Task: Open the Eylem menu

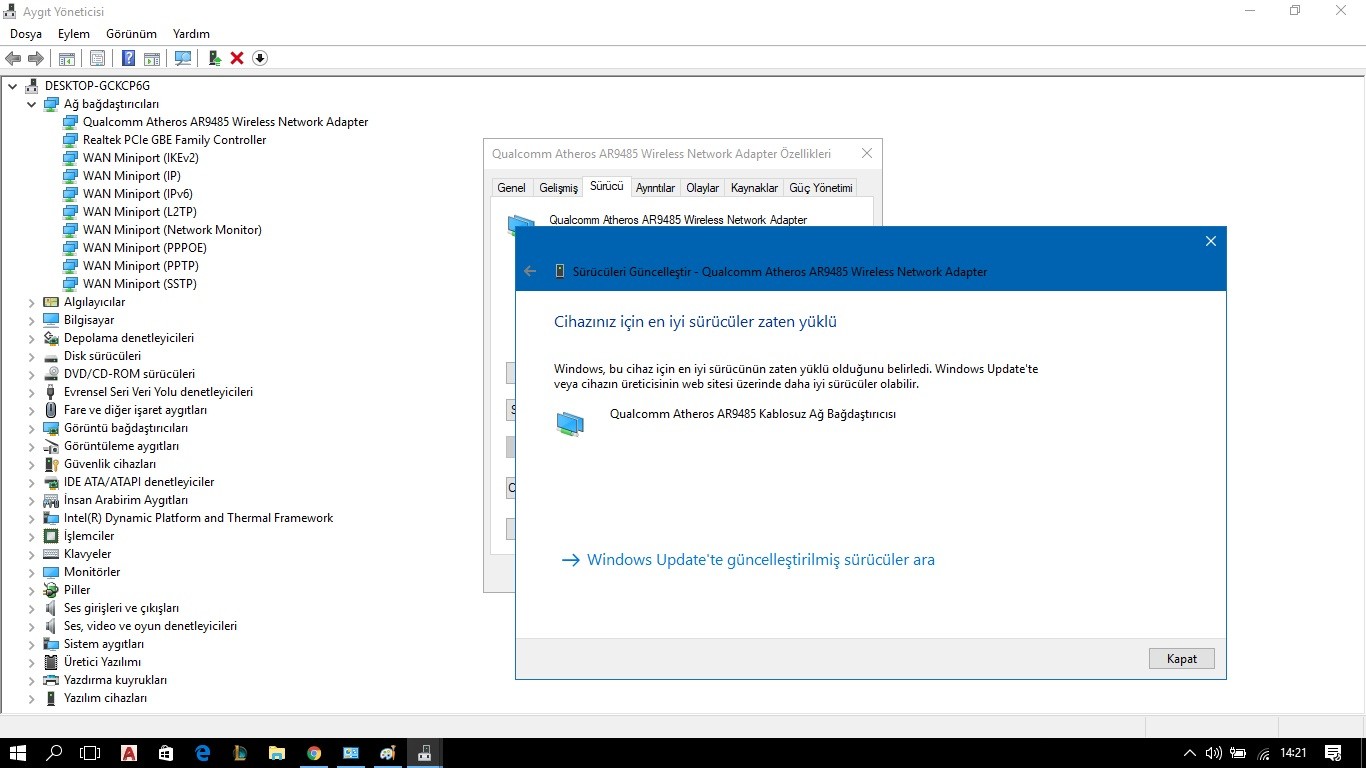Action: tap(73, 34)
